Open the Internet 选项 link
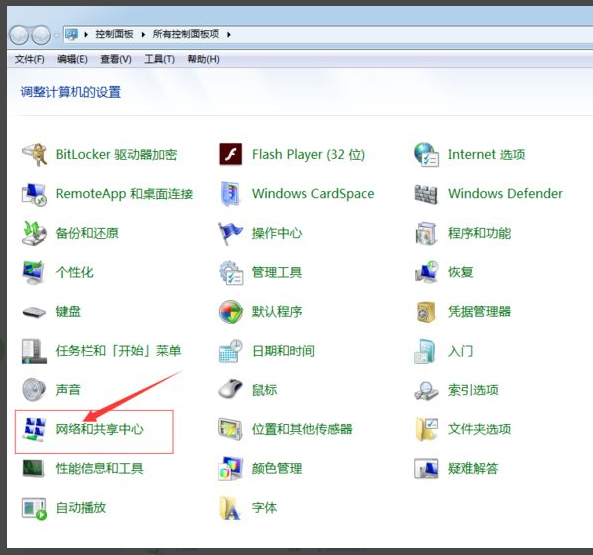593x555 pixels. pyautogui.click(x=486, y=154)
